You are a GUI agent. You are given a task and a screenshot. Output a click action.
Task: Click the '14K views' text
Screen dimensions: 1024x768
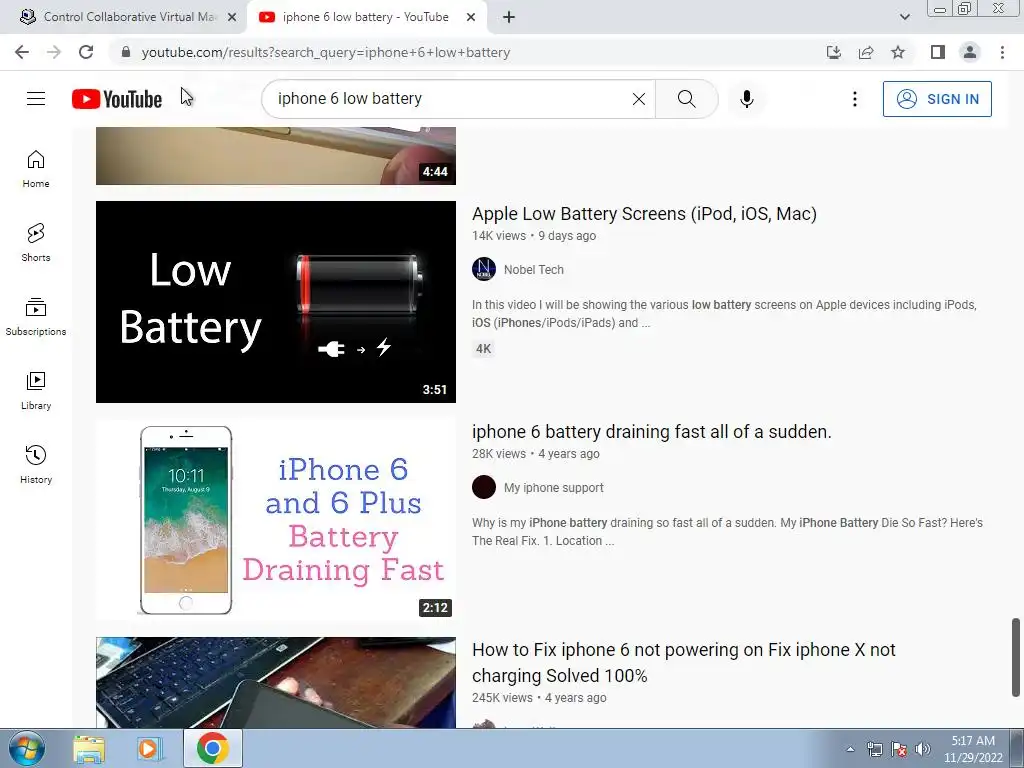coord(499,236)
